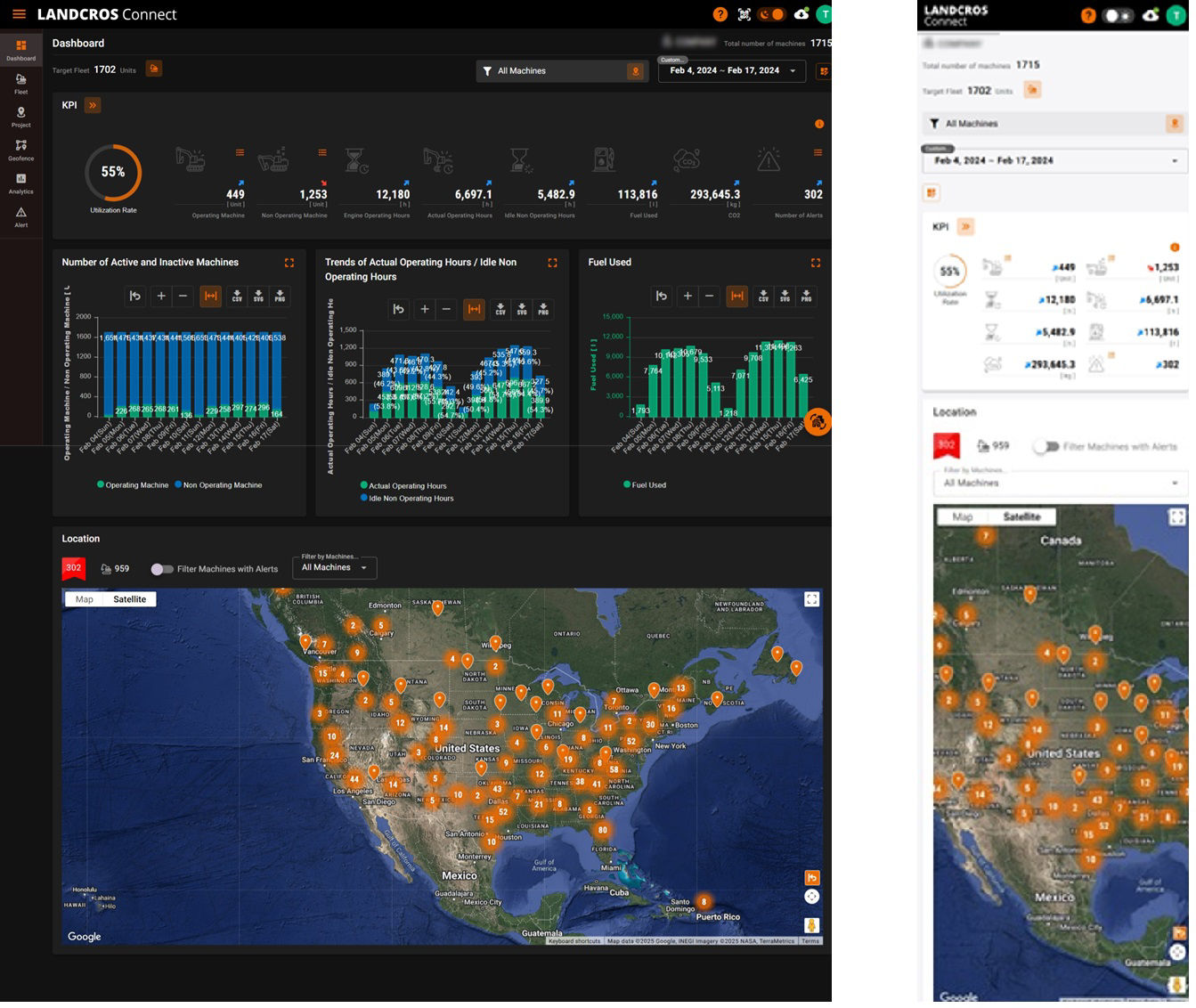Click the 55% Utilization Rate gauge

pyautogui.click(x=113, y=173)
